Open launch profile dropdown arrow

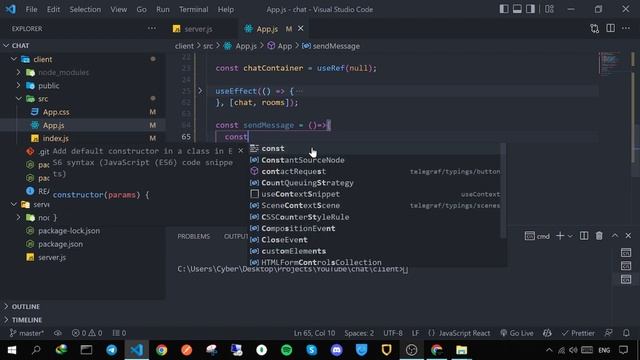(570, 236)
